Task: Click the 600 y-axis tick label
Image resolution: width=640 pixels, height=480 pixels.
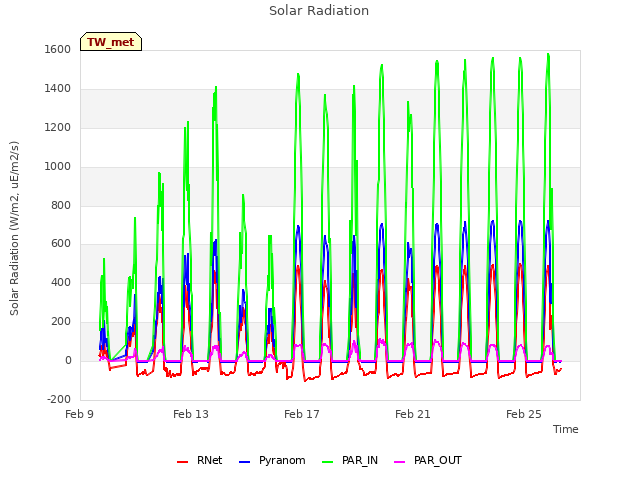Action: click(61, 244)
